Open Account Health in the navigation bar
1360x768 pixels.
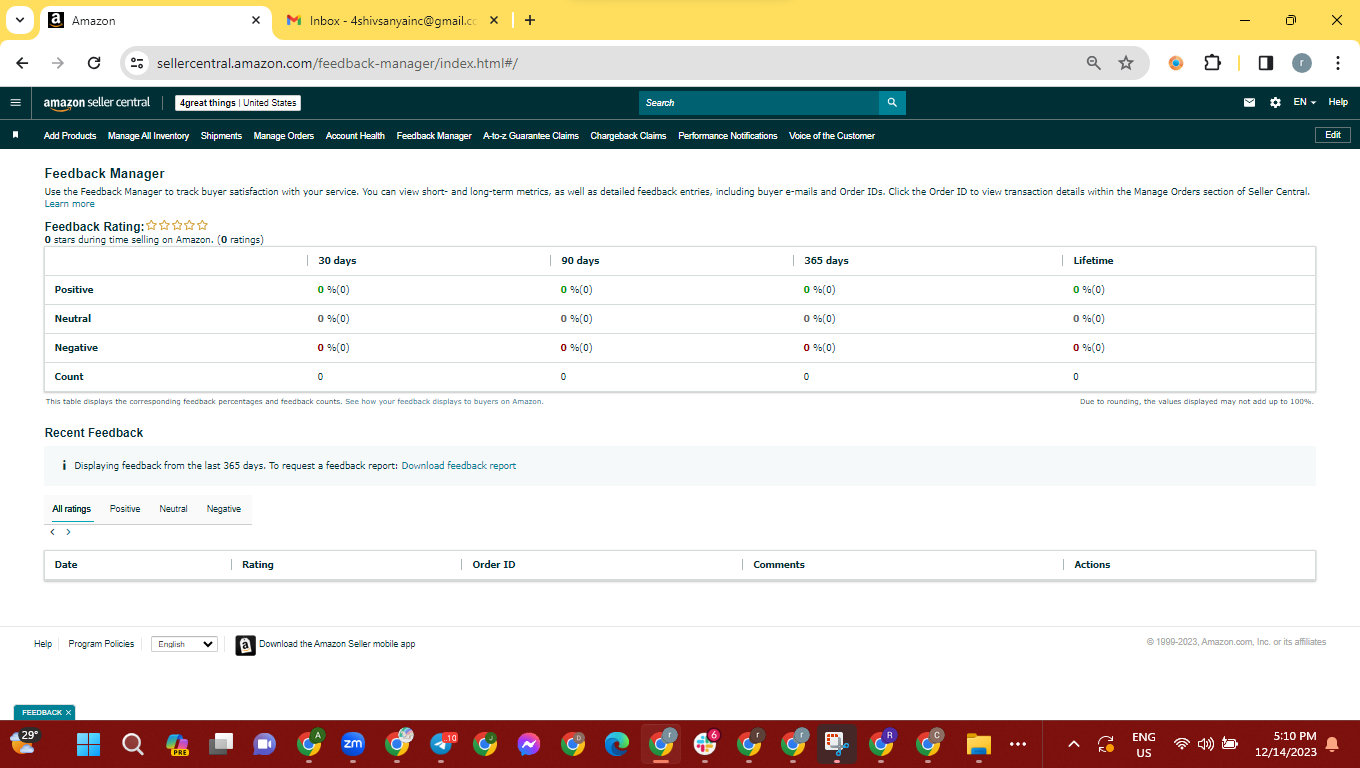coord(355,135)
